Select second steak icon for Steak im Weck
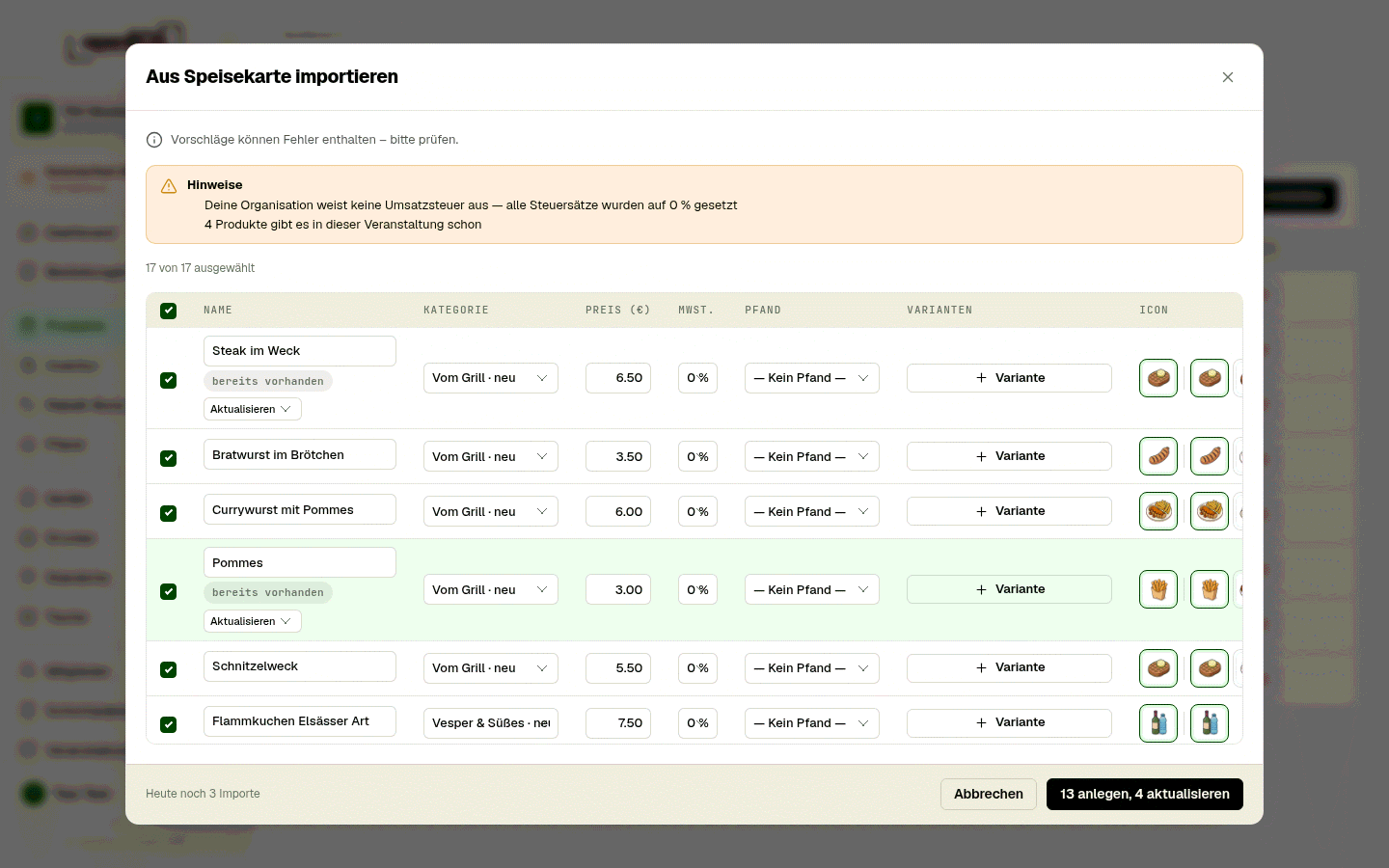The width and height of the screenshot is (1389, 868). click(x=1210, y=378)
